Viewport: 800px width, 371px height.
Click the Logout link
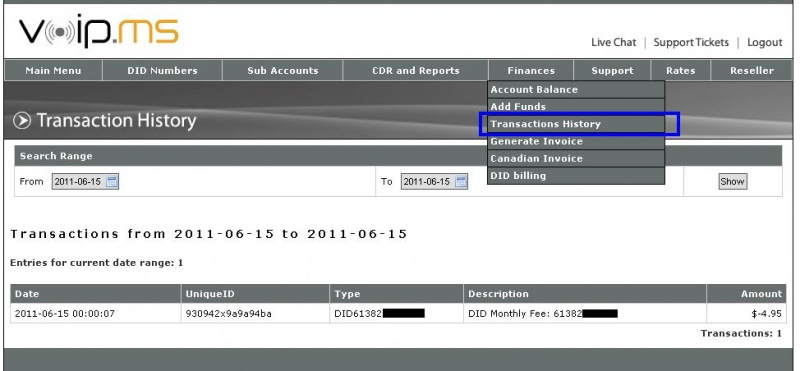point(764,42)
